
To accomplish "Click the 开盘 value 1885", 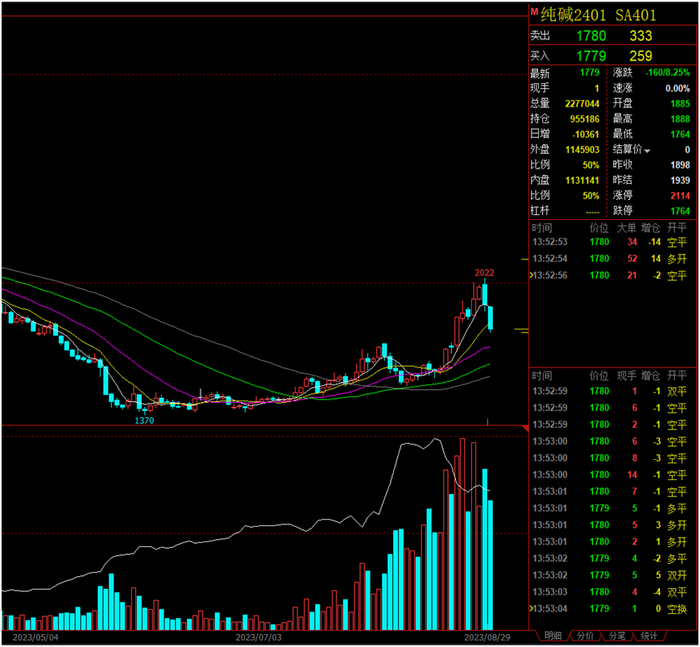I will point(680,104).
